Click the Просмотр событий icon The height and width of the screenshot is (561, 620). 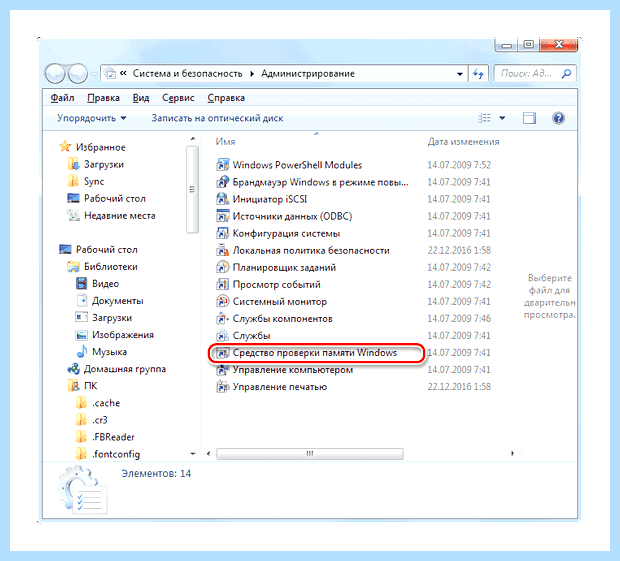pyautogui.click(x=222, y=284)
